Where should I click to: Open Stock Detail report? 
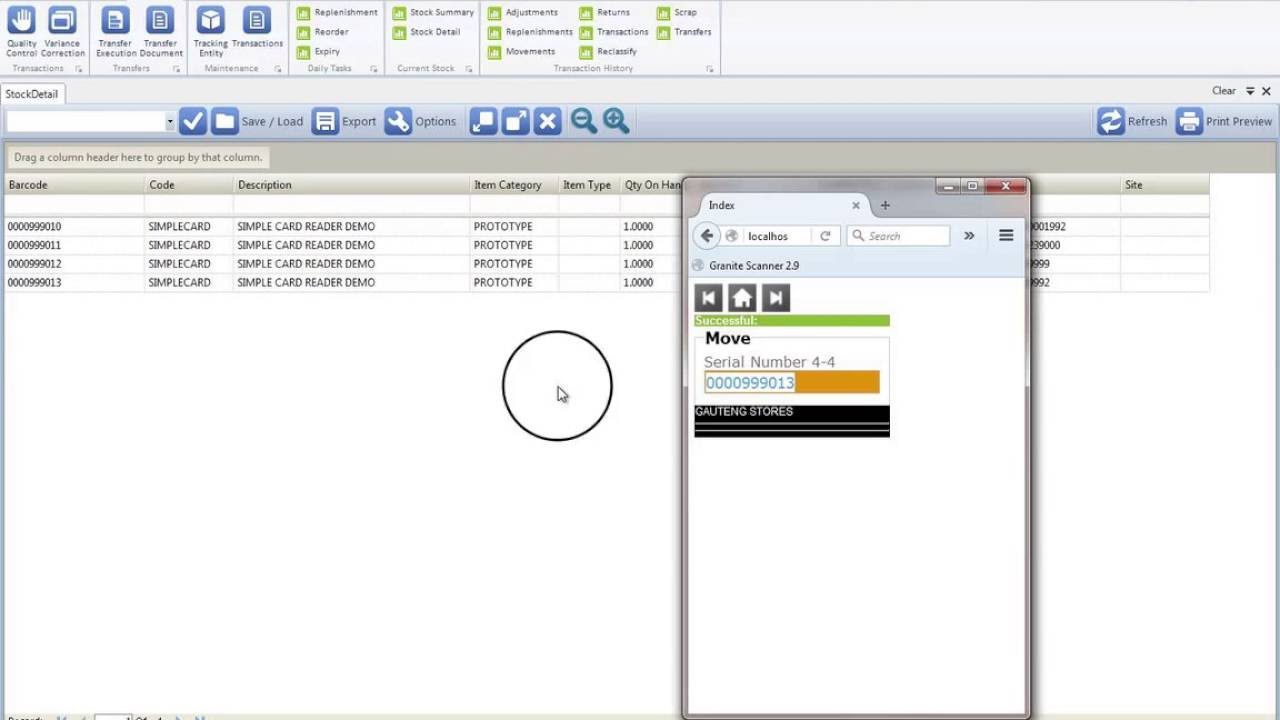426,32
